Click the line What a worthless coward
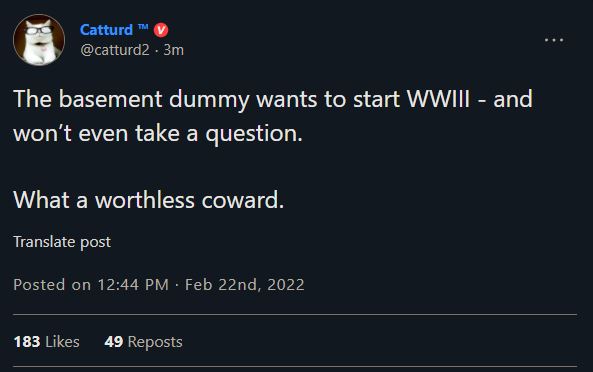593x372 pixels. click(149, 200)
